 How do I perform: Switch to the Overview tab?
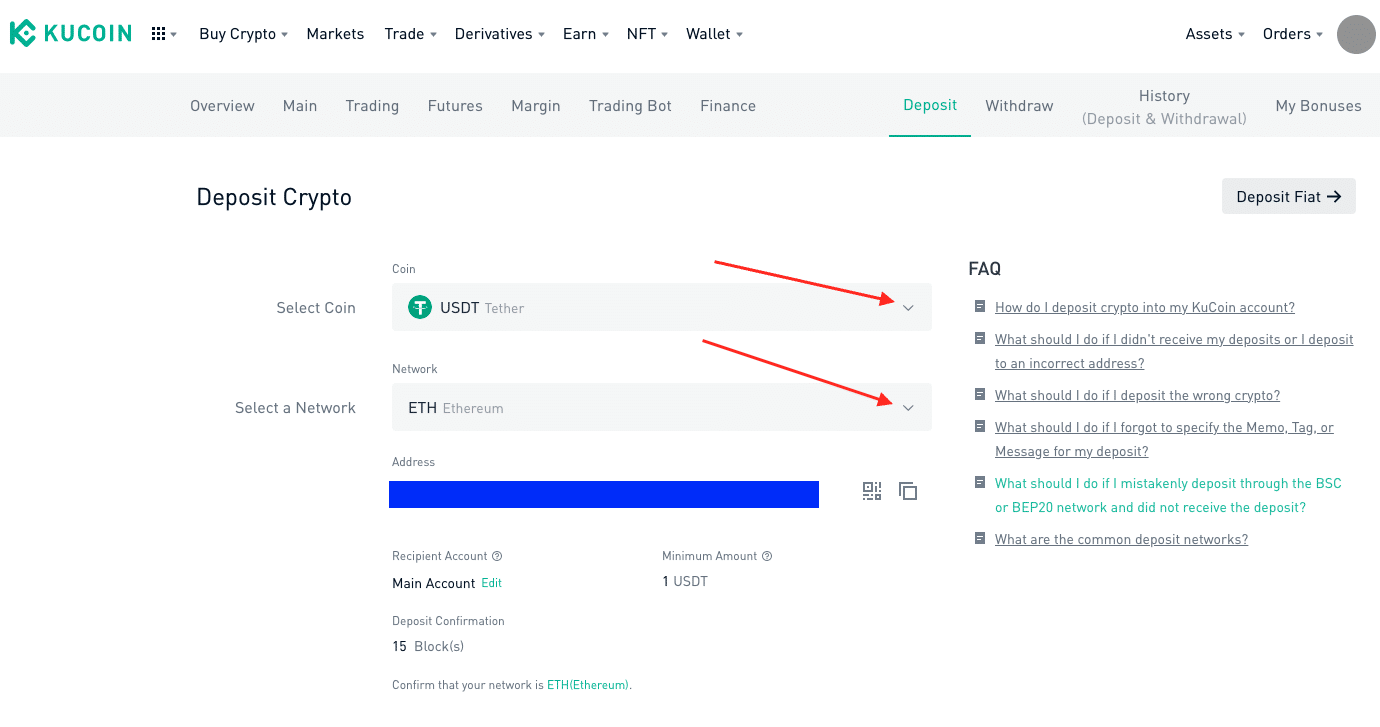pos(222,106)
